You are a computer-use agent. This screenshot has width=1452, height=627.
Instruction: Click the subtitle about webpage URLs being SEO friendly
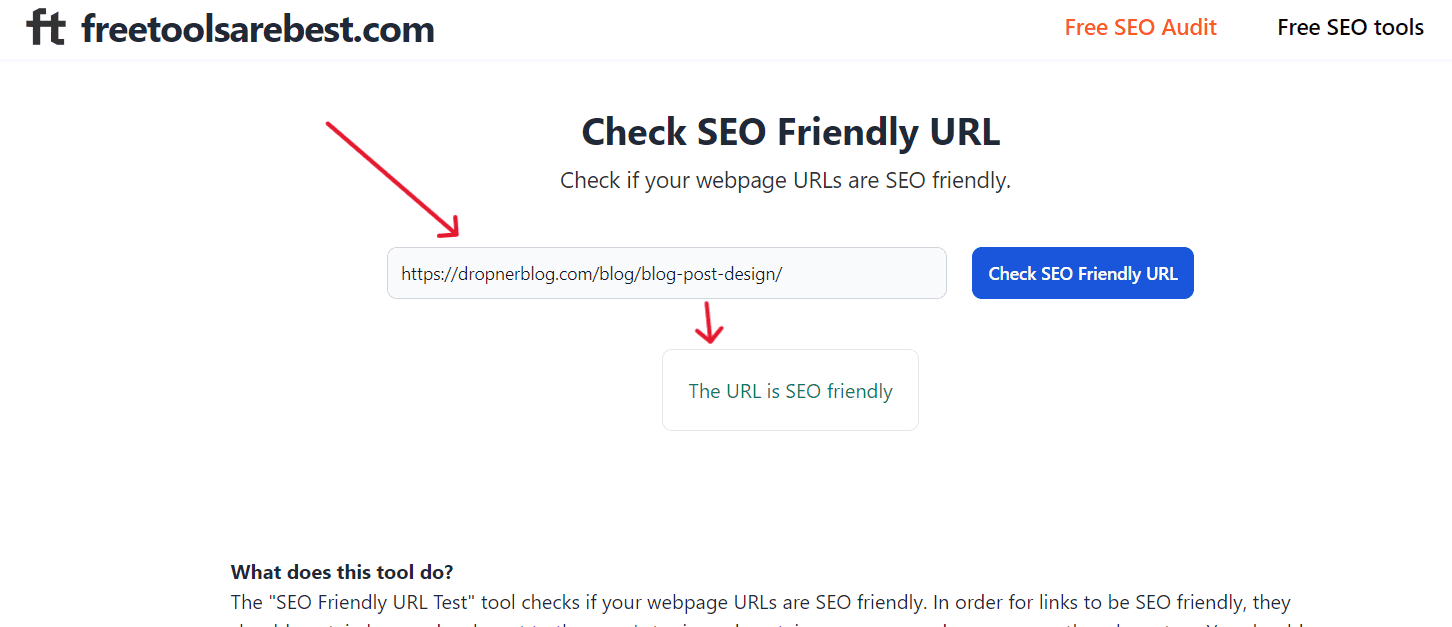pos(785,181)
